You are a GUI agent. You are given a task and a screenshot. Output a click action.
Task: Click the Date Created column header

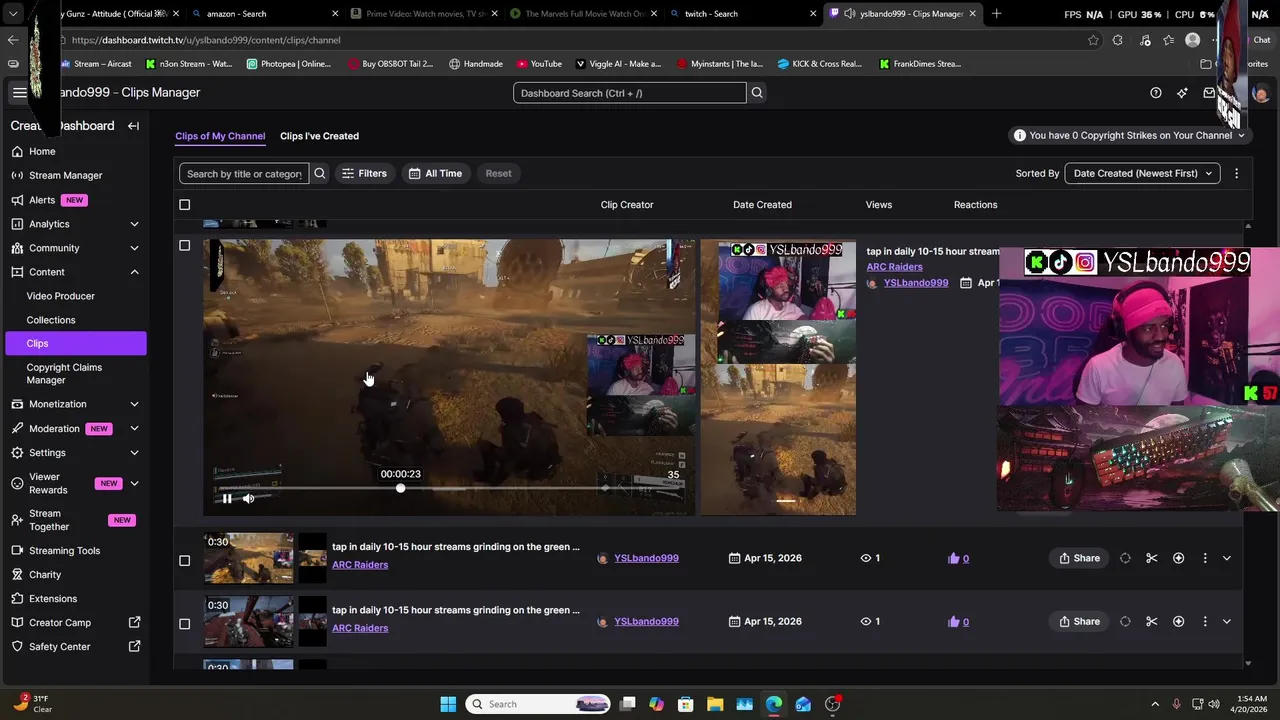click(x=762, y=205)
